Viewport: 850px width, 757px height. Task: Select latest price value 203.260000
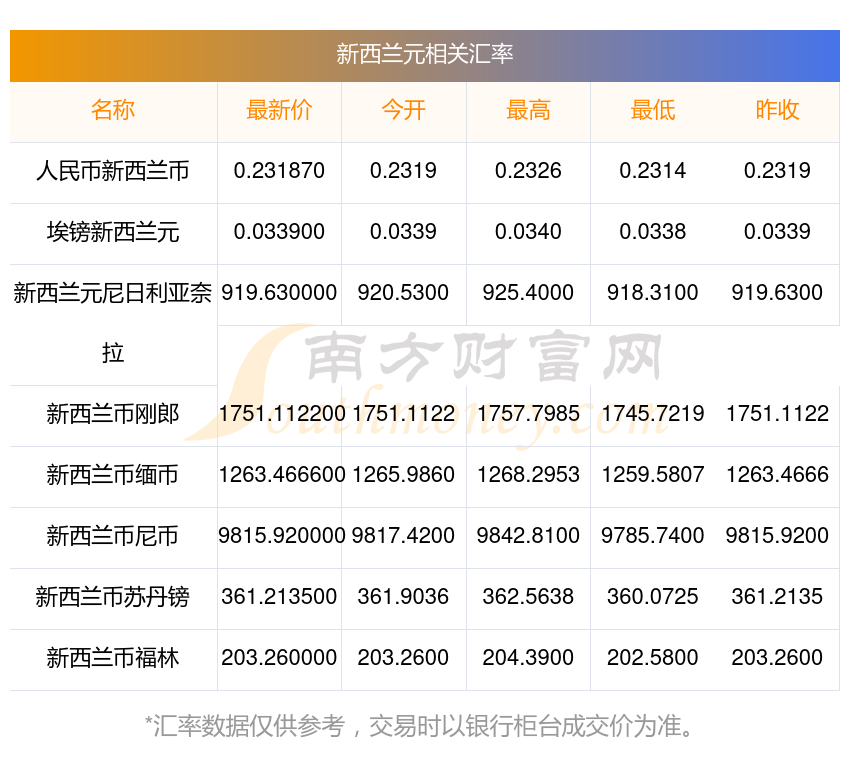(279, 658)
